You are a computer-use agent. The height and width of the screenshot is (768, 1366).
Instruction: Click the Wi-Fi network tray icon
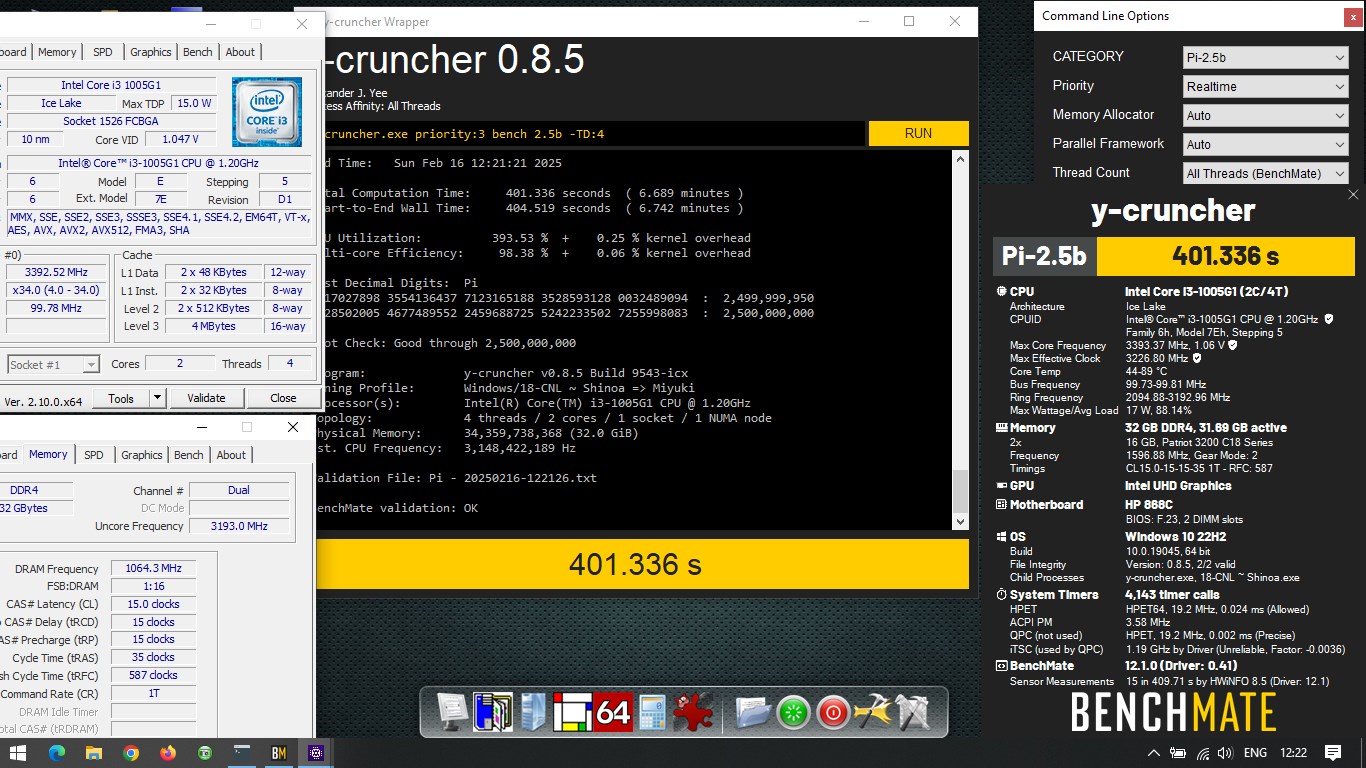tap(1203, 753)
